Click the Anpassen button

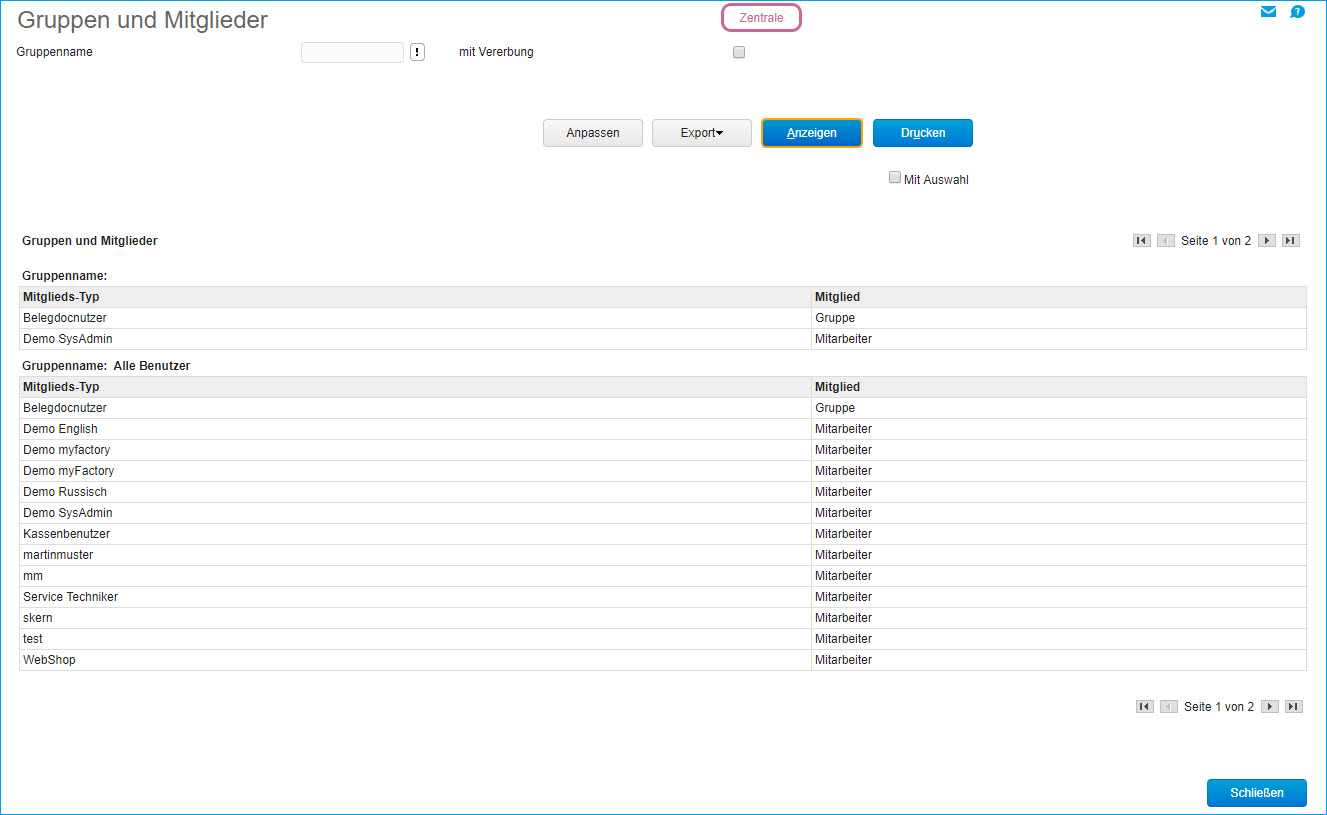(x=592, y=133)
